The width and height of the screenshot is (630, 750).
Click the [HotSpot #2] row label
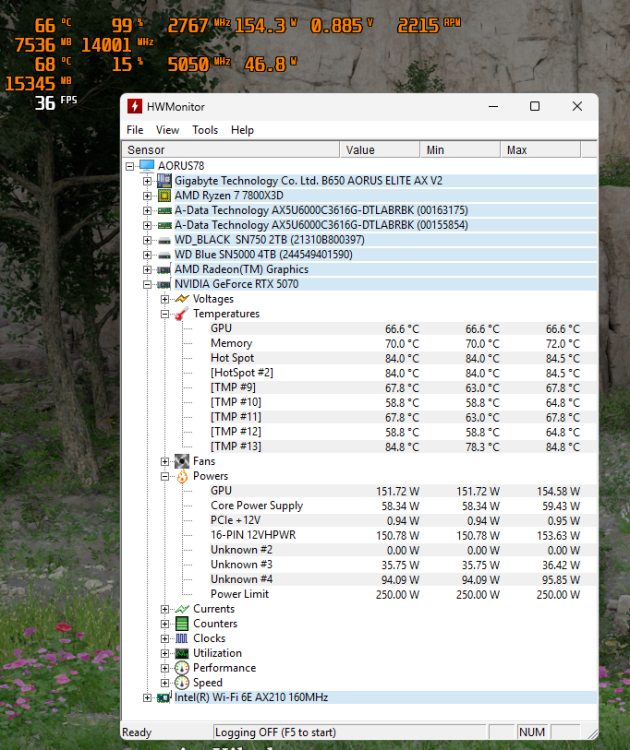tap(242, 373)
